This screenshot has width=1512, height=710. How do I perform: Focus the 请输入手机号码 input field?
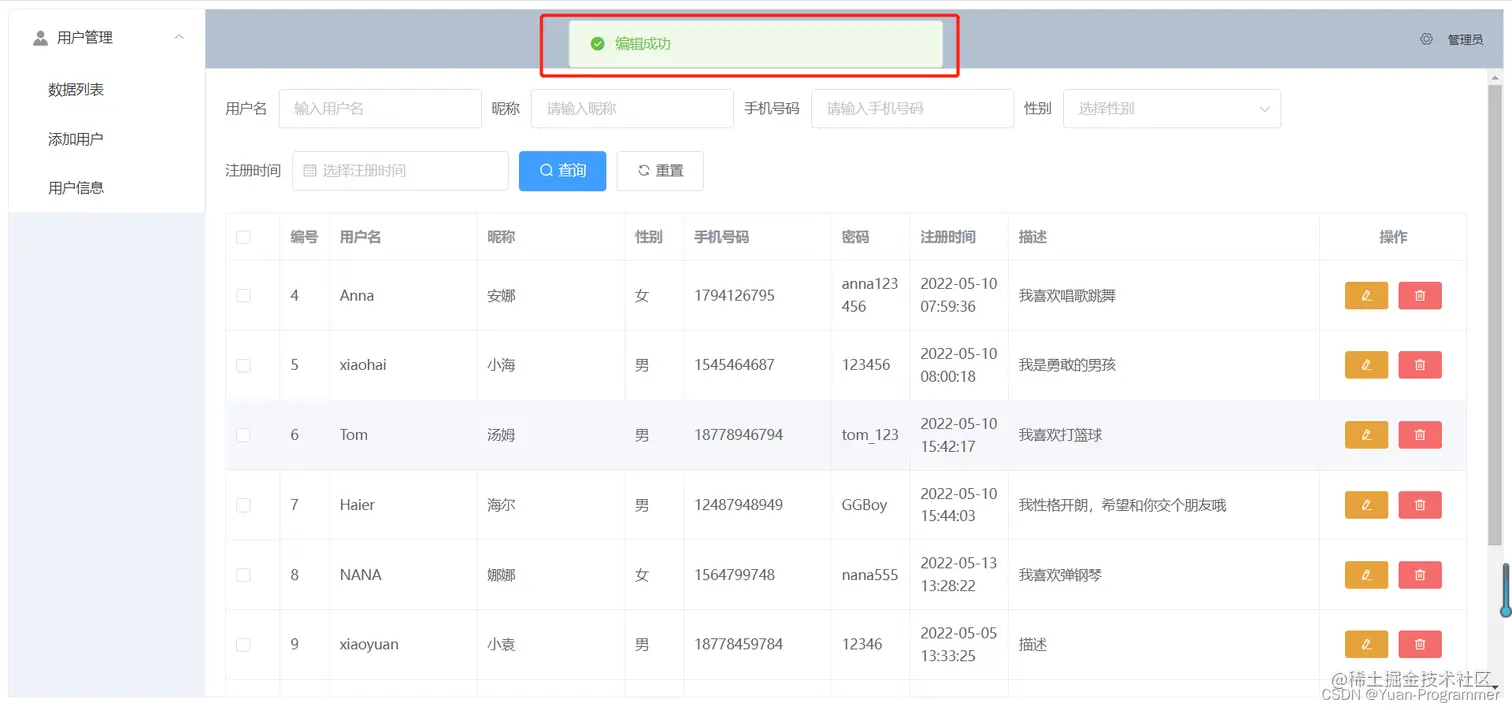(x=912, y=108)
